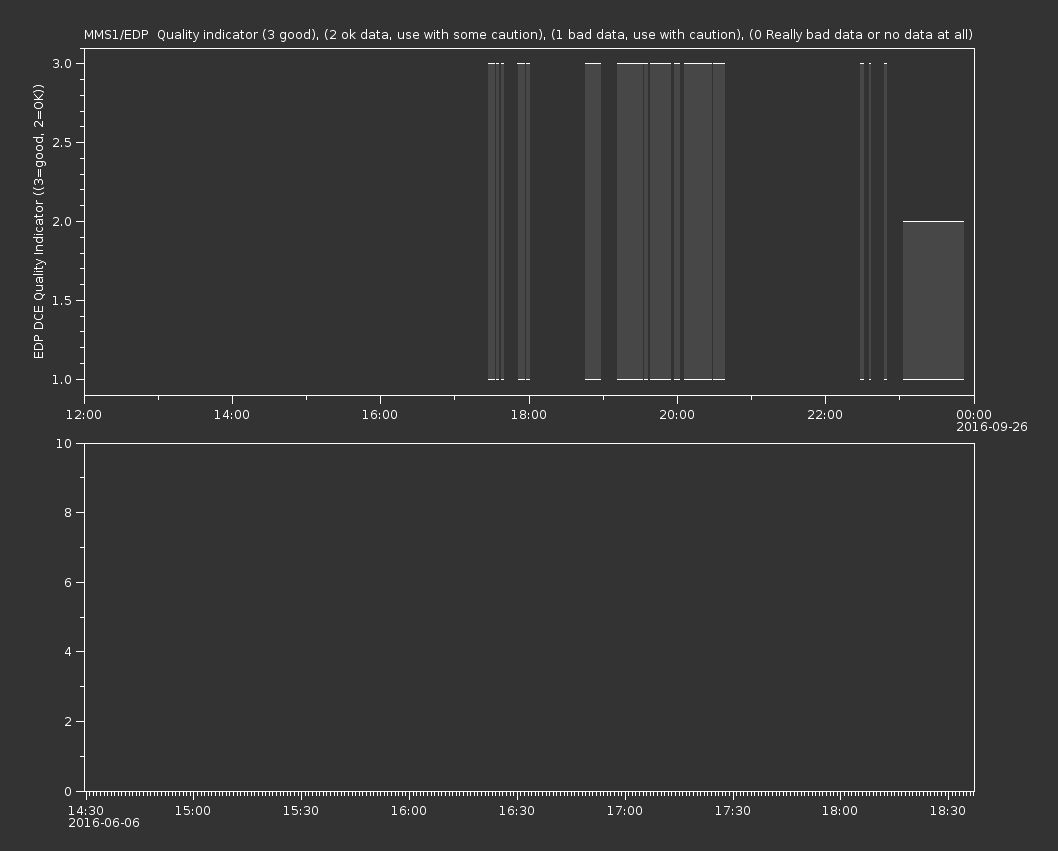Select the 17:30 time tick label
Viewport: 1058px width, 851px height.
733,811
